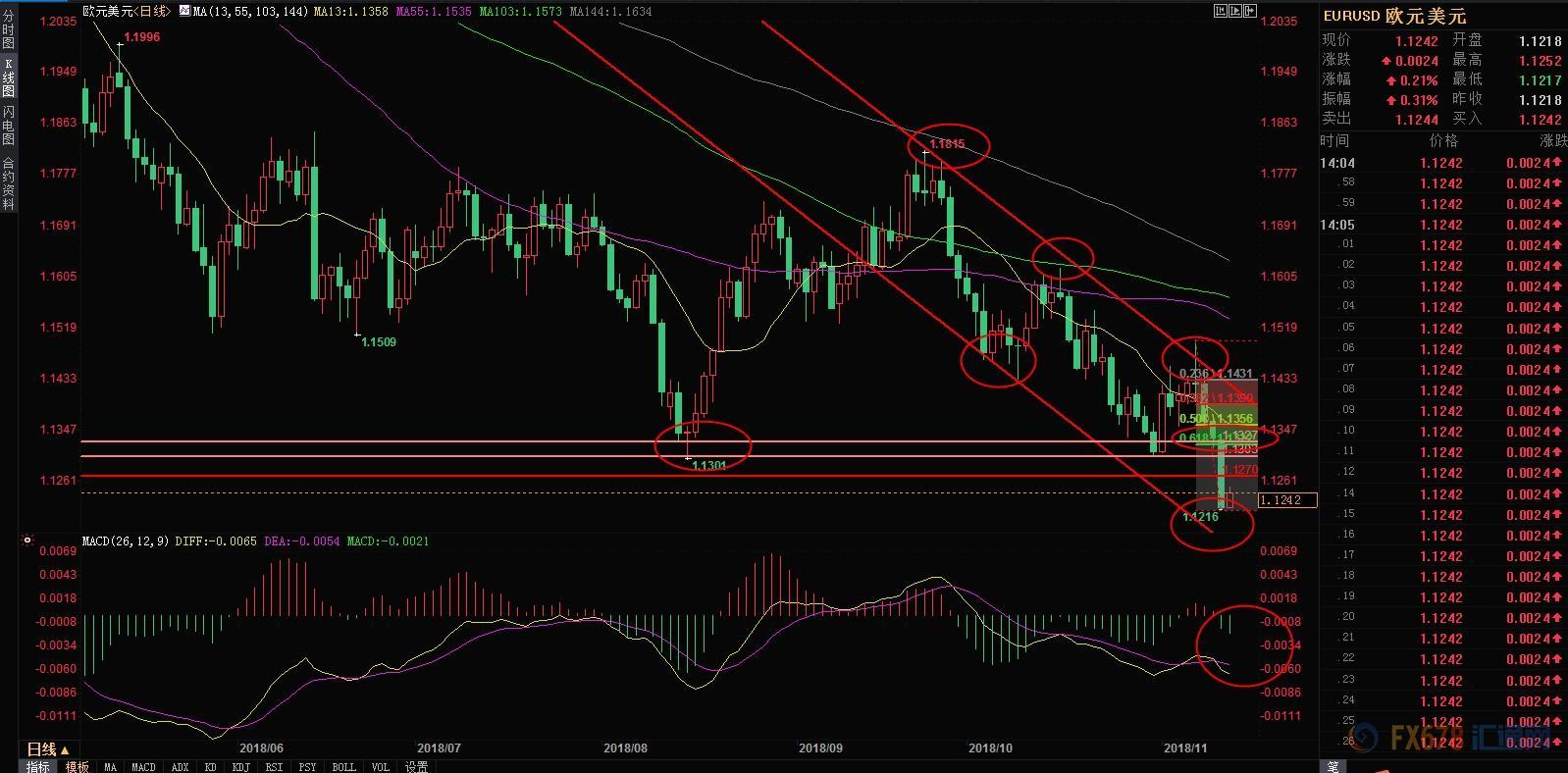This screenshot has height=773, width=1568.
Task: Click the 时间 column header in tick list
Action: (1335, 141)
